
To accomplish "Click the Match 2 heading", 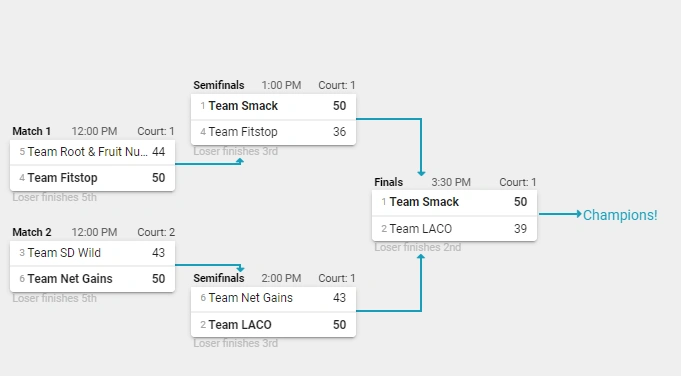I will coord(31,232).
